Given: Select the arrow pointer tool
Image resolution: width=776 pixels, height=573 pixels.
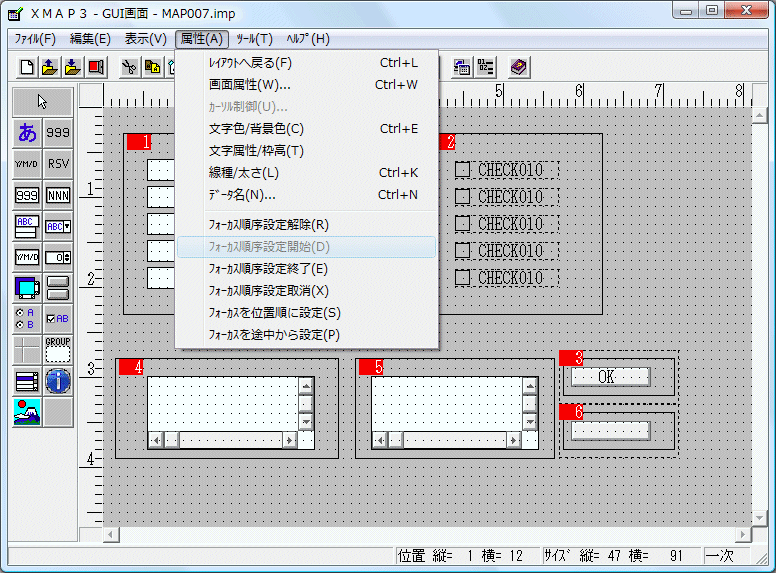Looking at the screenshot, I should coord(43,102).
